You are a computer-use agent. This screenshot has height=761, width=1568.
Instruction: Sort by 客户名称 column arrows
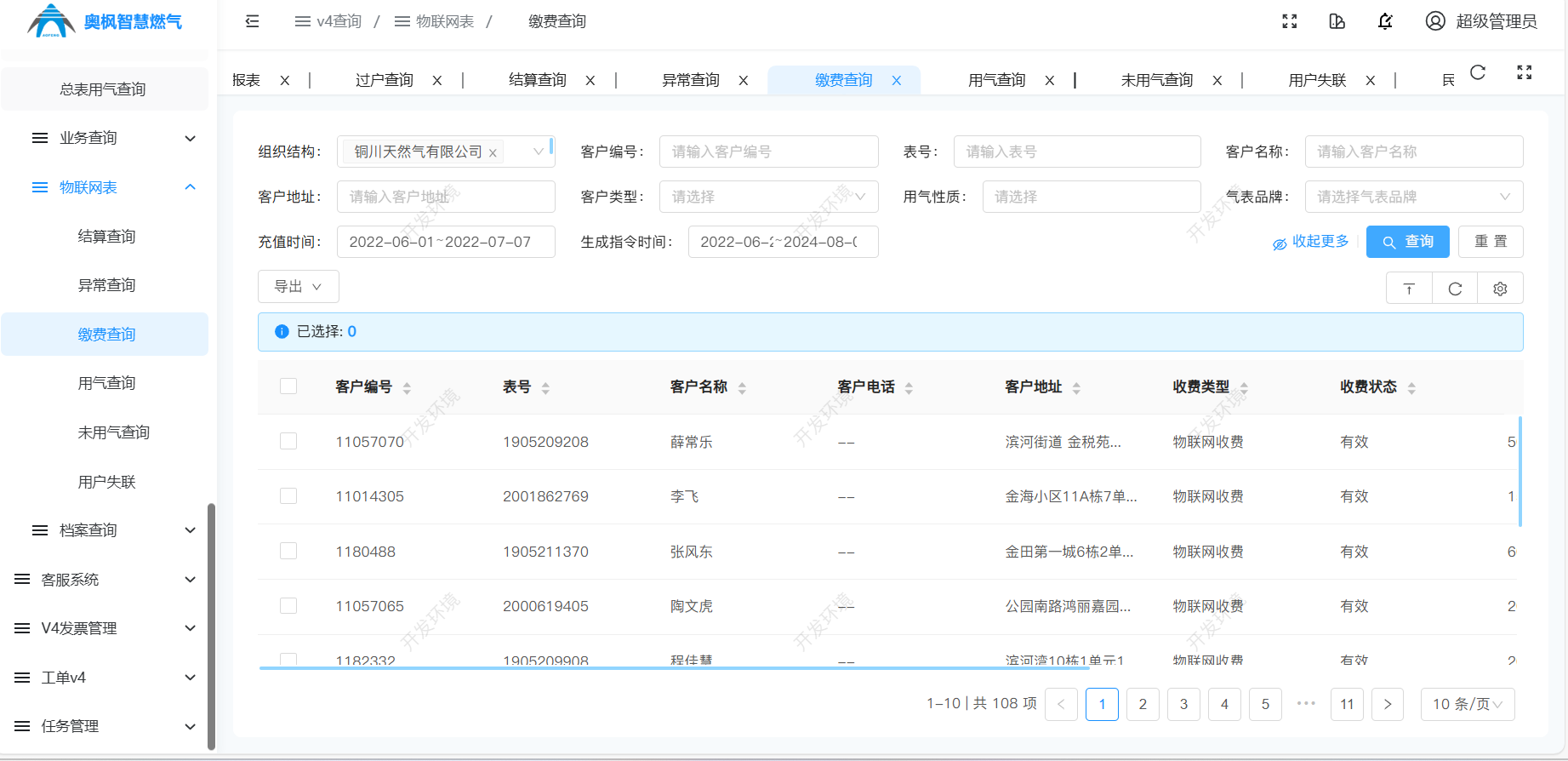742,388
